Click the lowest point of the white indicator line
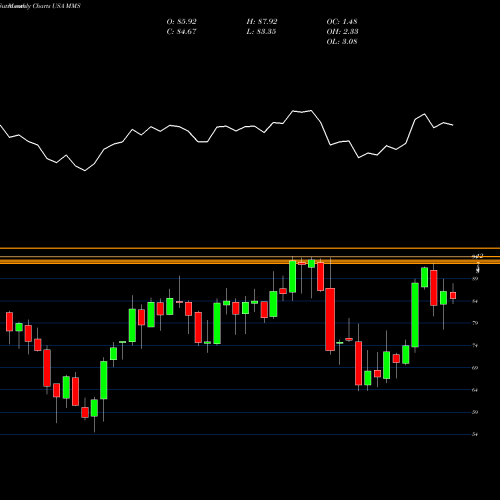500x500 pixels. tap(85, 171)
